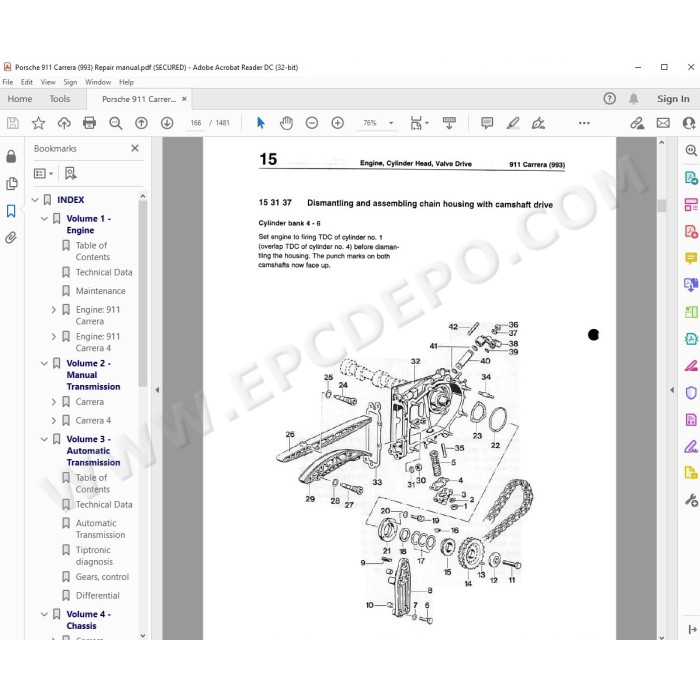Expand the Carrera 4 bookmark
The height and width of the screenshot is (700, 700).
[54, 421]
